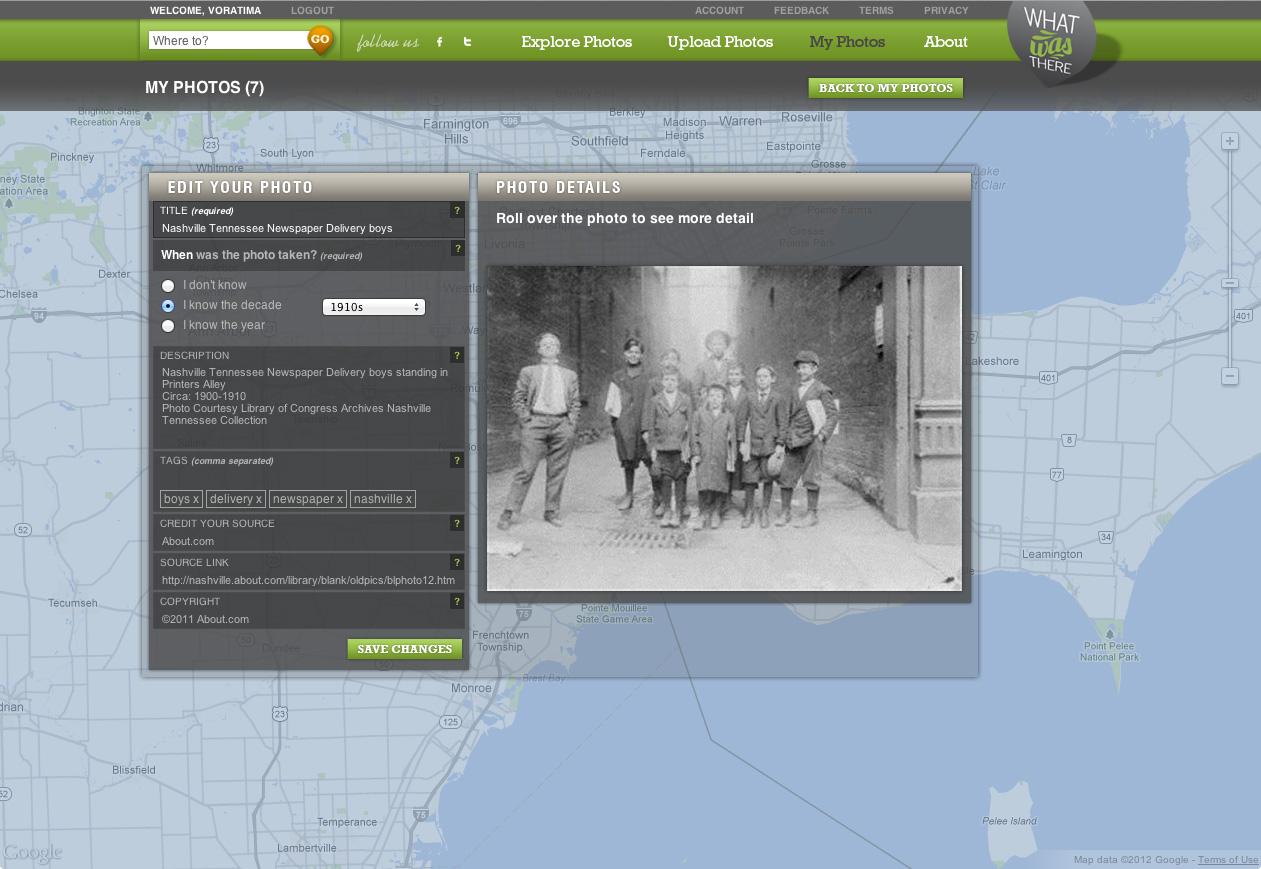Select 'I know the decade' radio option
Image resolution: width=1261 pixels, height=869 pixels.
(168, 306)
